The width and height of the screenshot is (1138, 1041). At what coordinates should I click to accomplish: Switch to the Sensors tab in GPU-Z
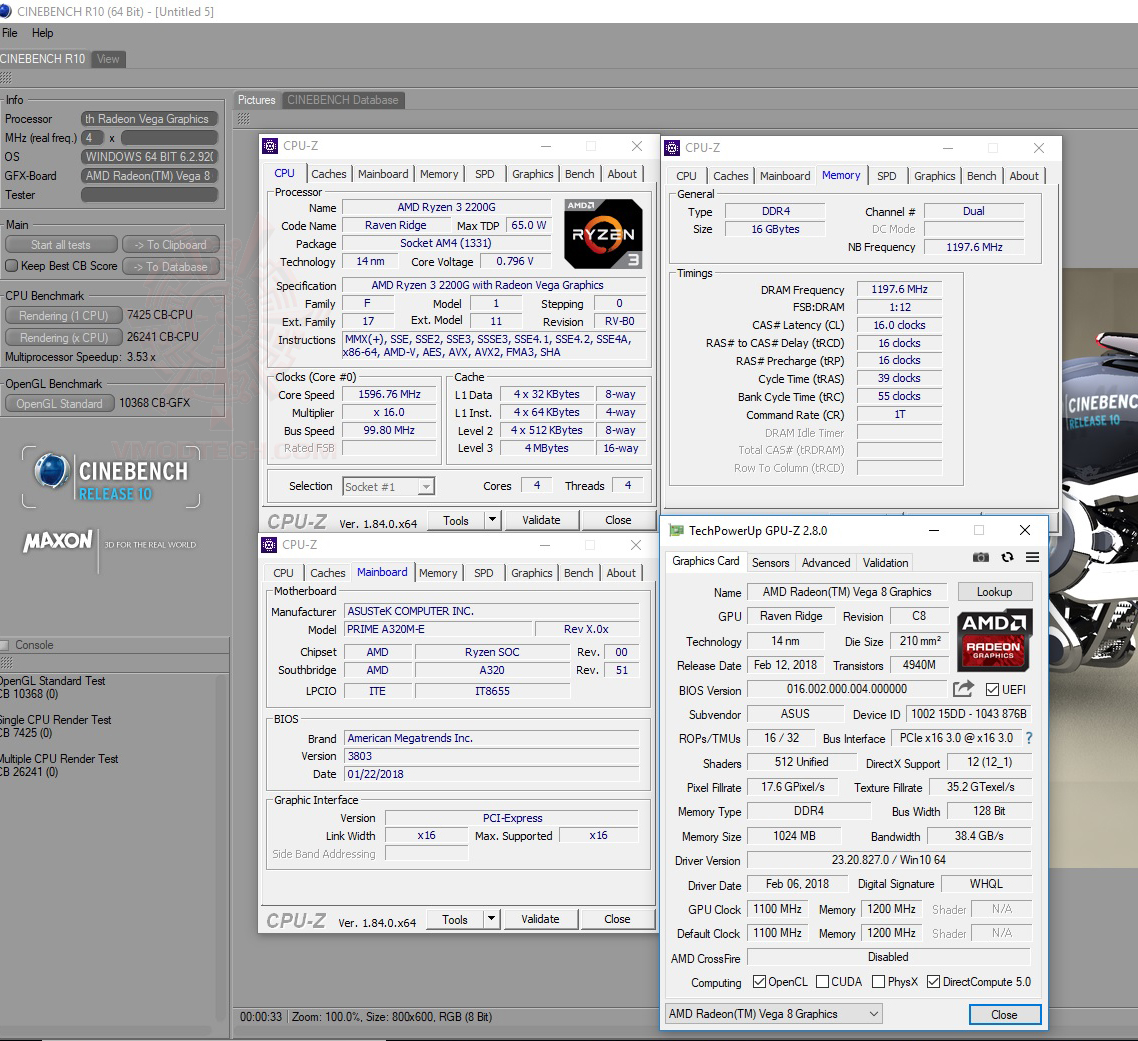(x=770, y=562)
